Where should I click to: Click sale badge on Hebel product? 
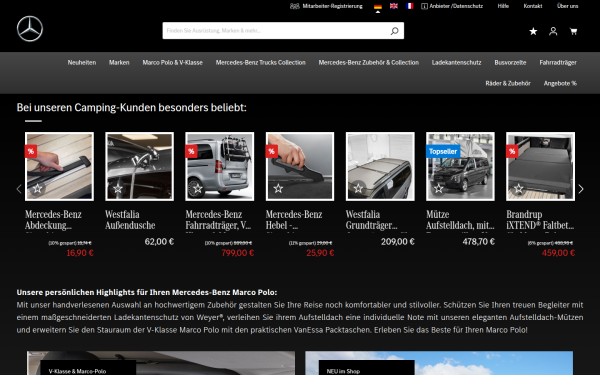click(272, 152)
